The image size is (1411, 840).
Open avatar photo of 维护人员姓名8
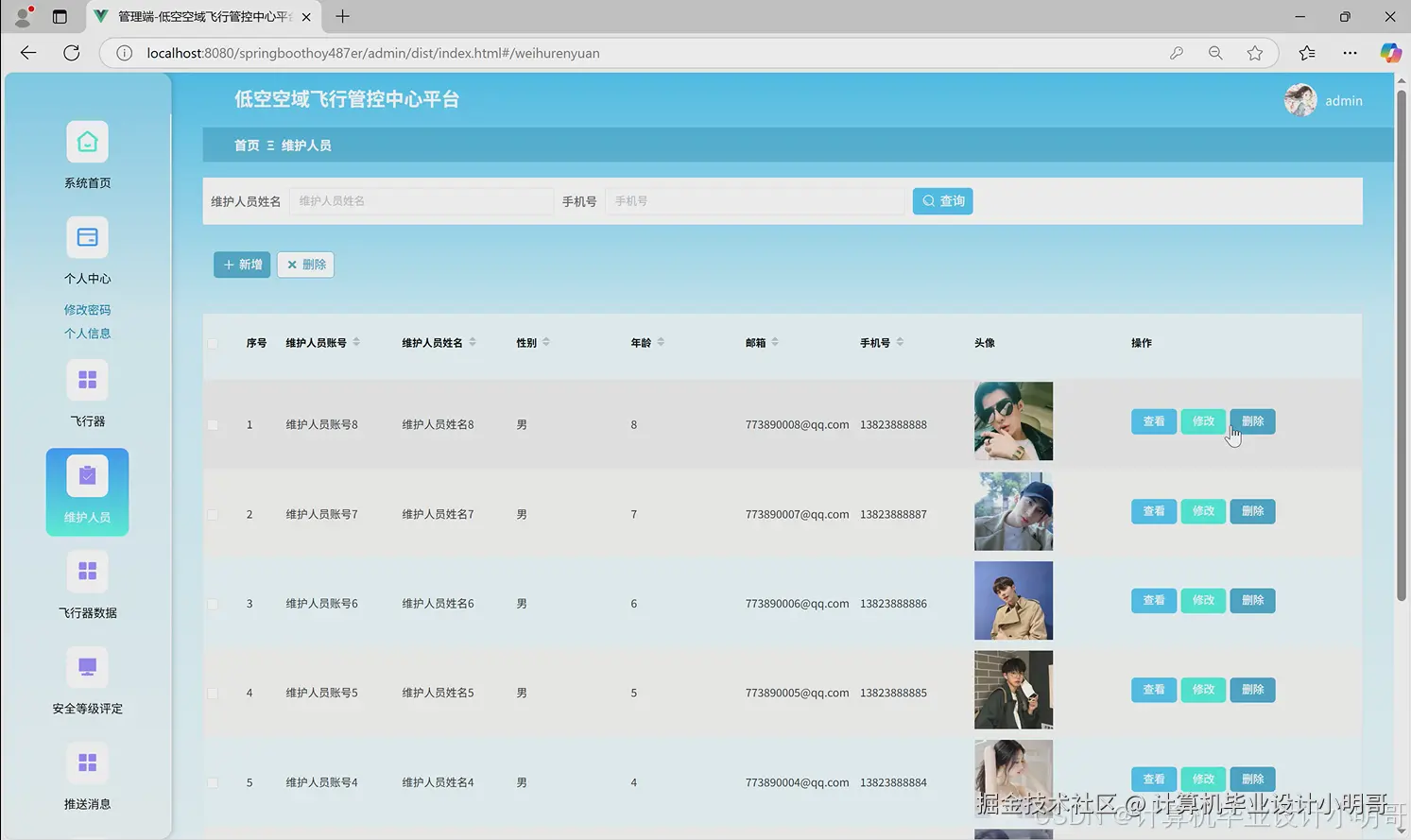tap(1013, 421)
